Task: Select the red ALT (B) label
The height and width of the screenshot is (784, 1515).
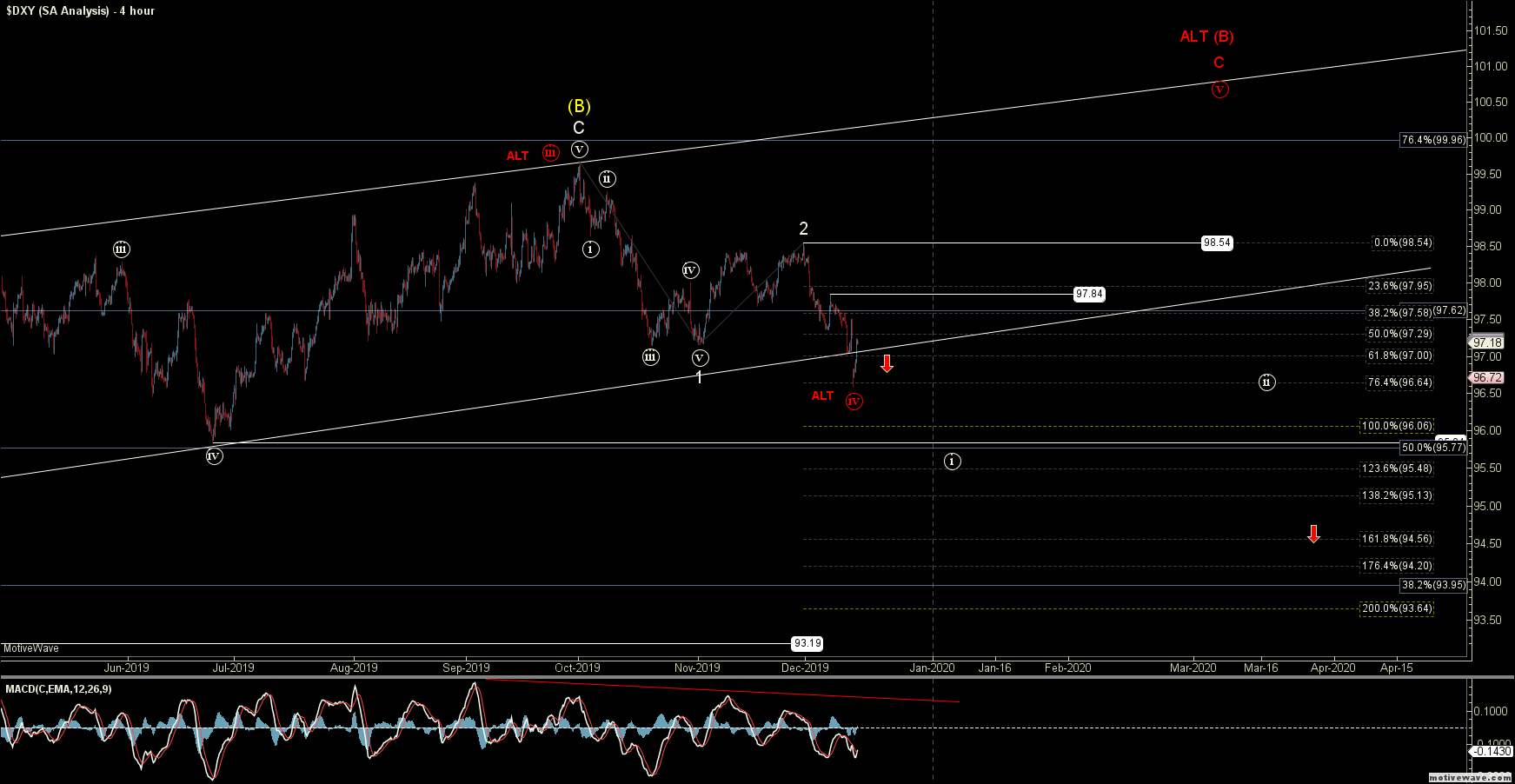Action: point(1206,37)
